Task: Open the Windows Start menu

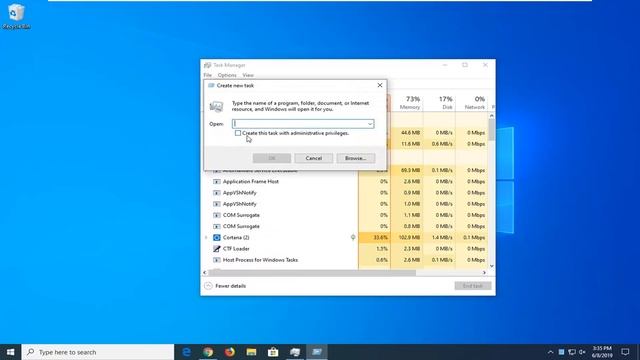Action: [11, 352]
